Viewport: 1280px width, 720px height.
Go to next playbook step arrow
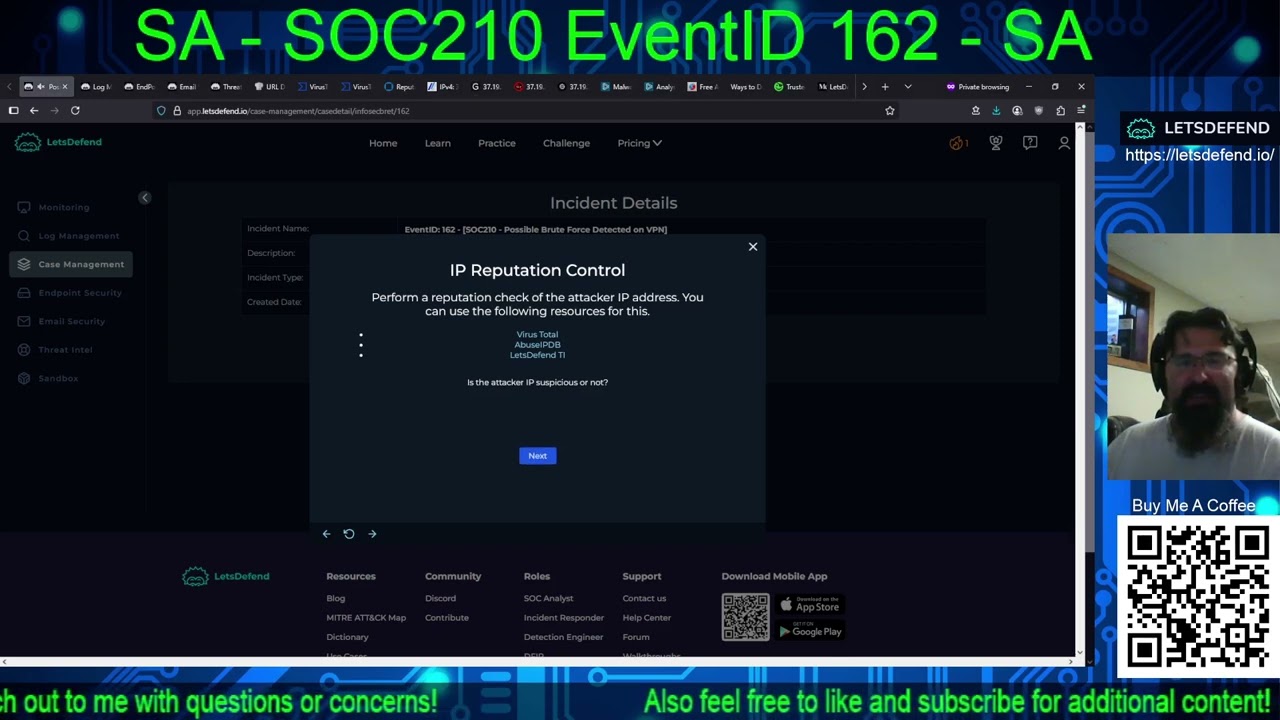[x=372, y=534]
